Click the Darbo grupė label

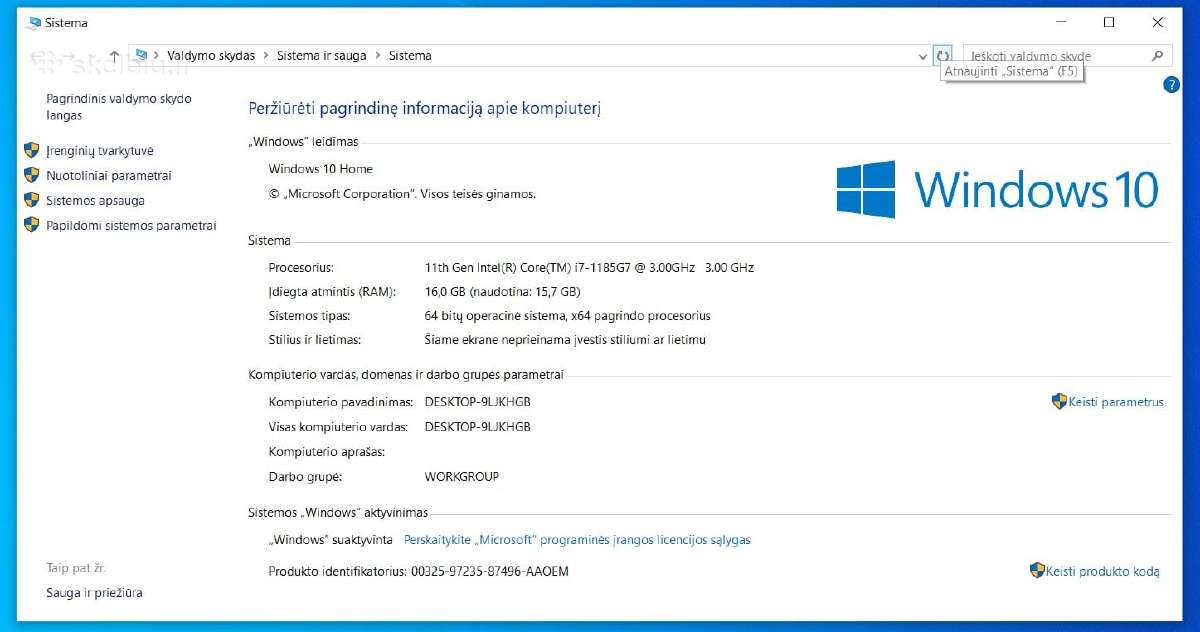[x=305, y=477]
